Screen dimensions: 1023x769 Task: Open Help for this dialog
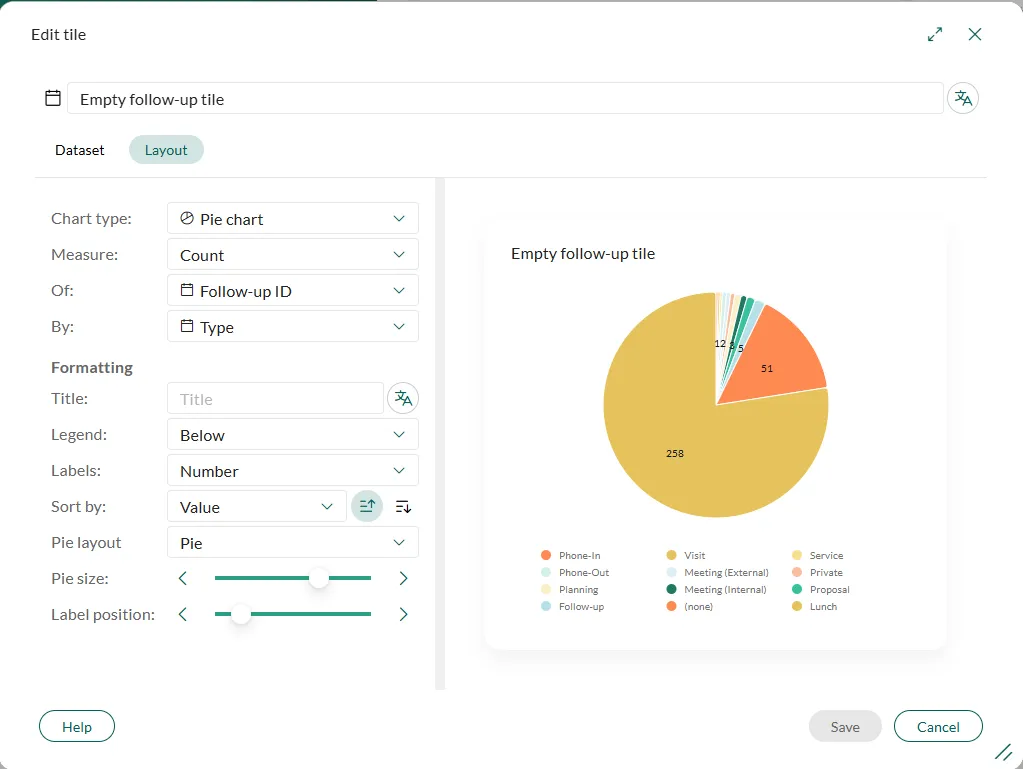click(77, 727)
